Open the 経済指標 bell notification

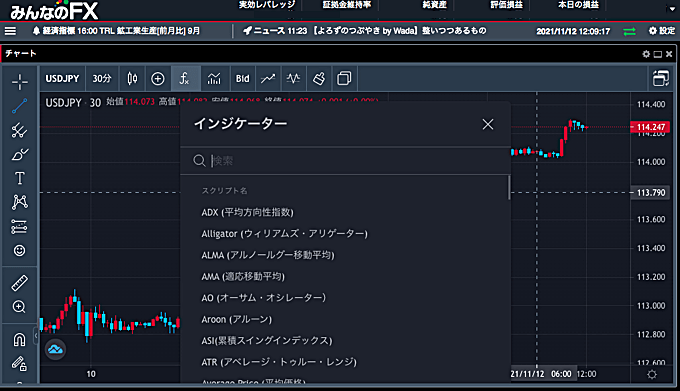coord(116,31)
